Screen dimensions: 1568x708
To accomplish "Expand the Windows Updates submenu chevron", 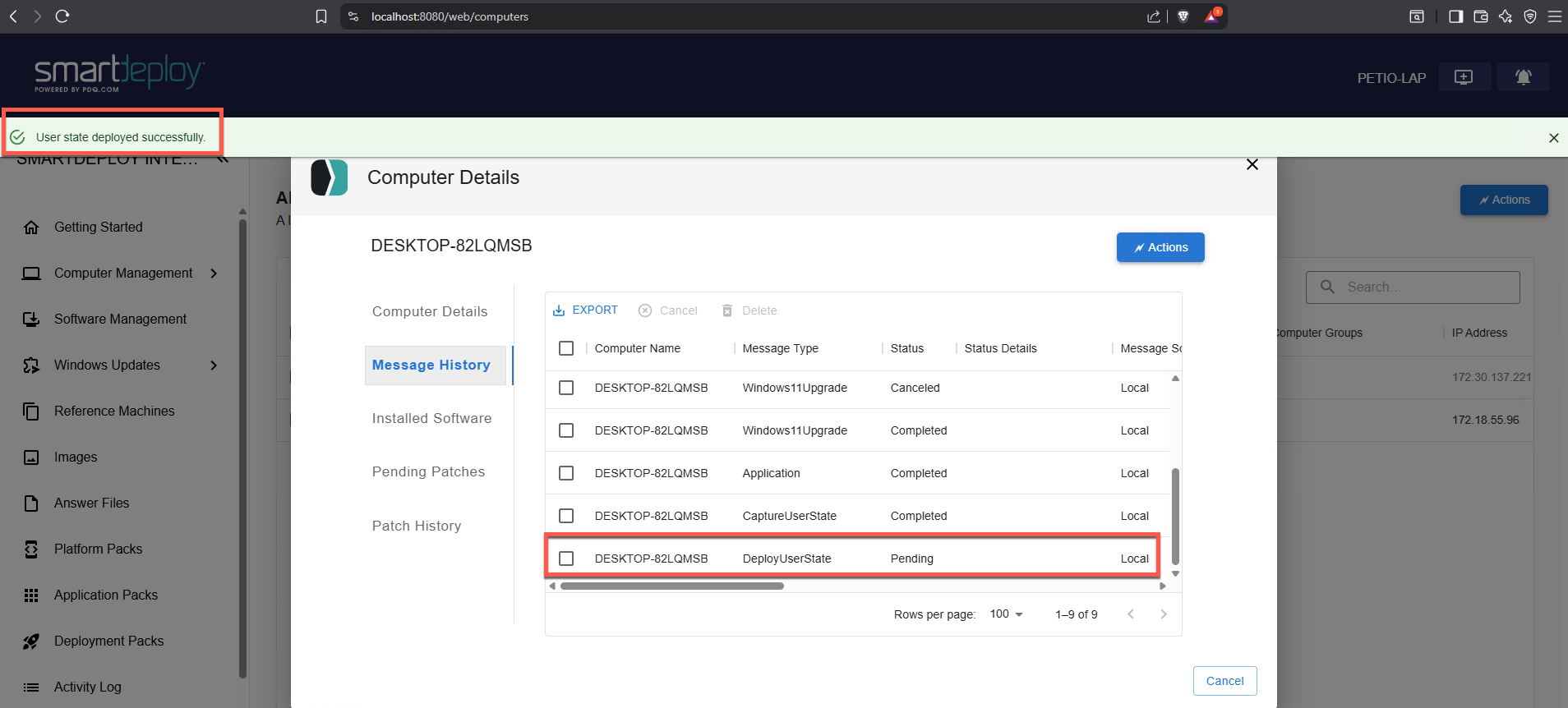I will (214, 365).
